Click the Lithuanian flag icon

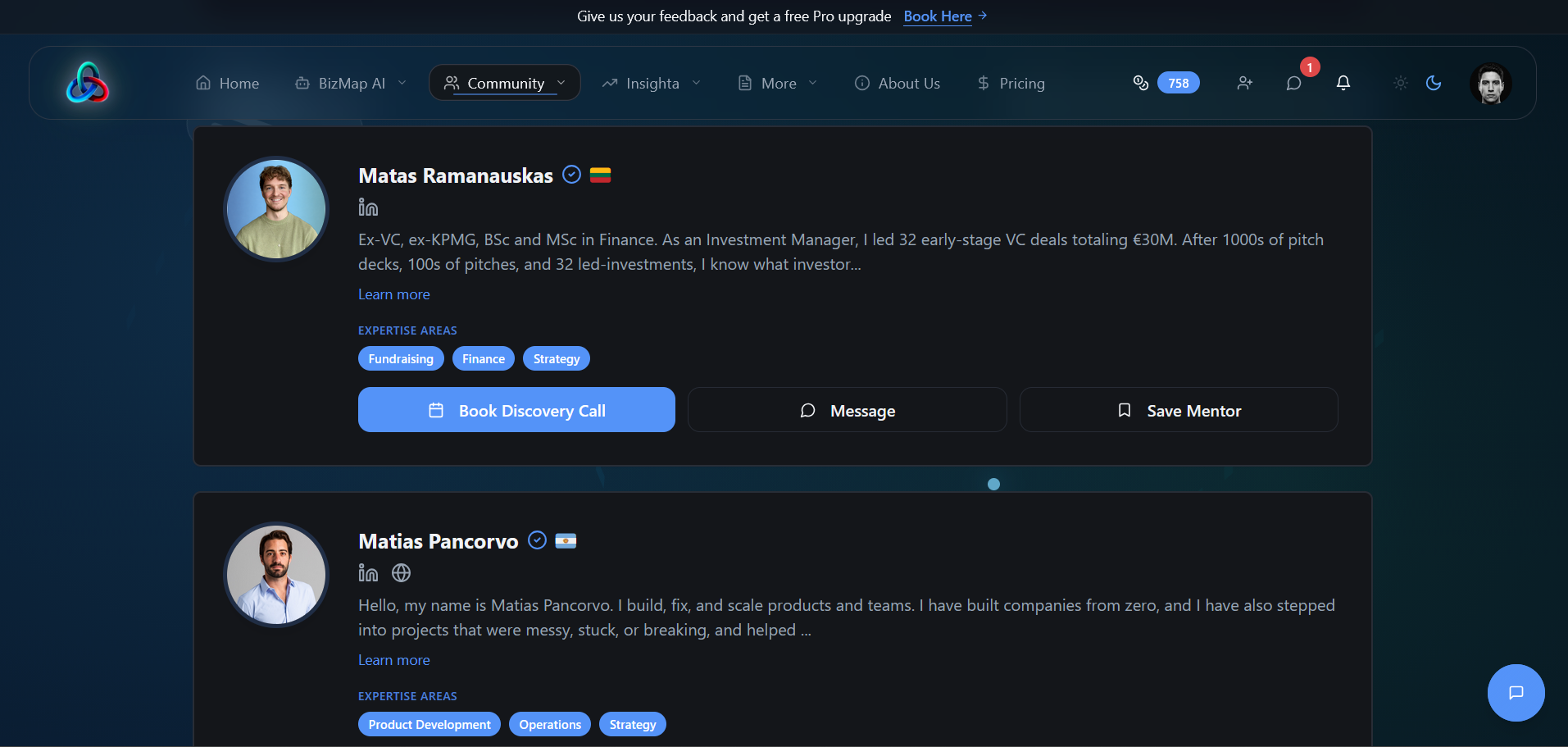click(x=600, y=175)
